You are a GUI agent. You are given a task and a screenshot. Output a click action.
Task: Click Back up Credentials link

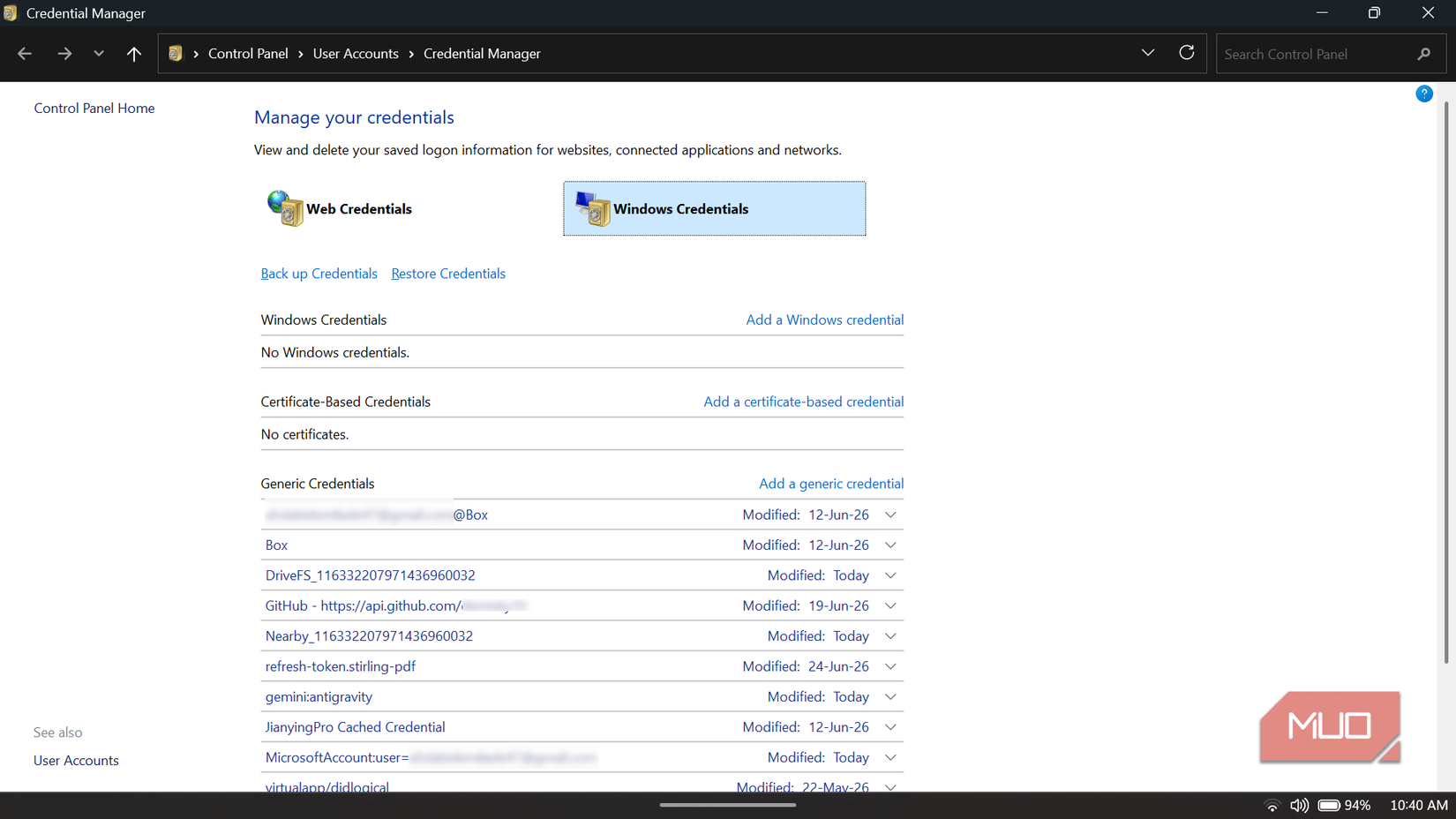coord(319,274)
